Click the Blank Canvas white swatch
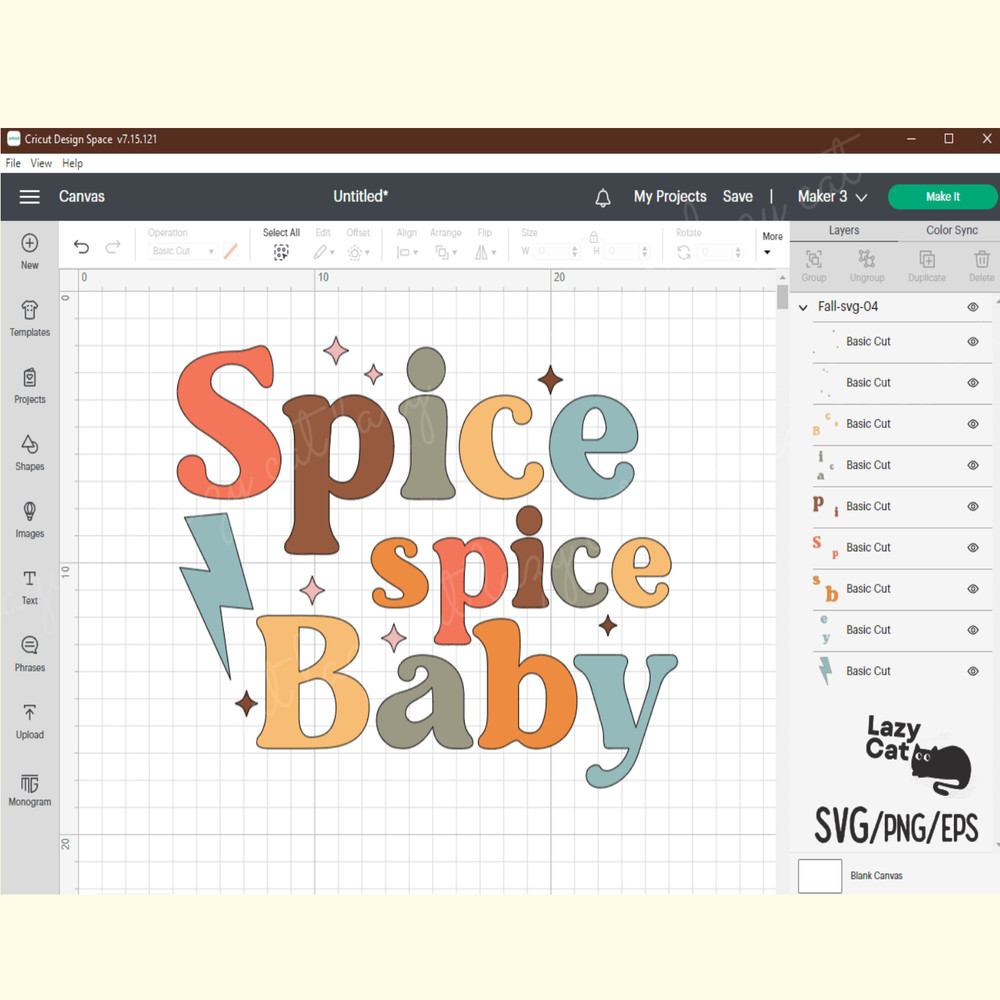This screenshot has height=1000, width=1000. click(x=820, y=875)
